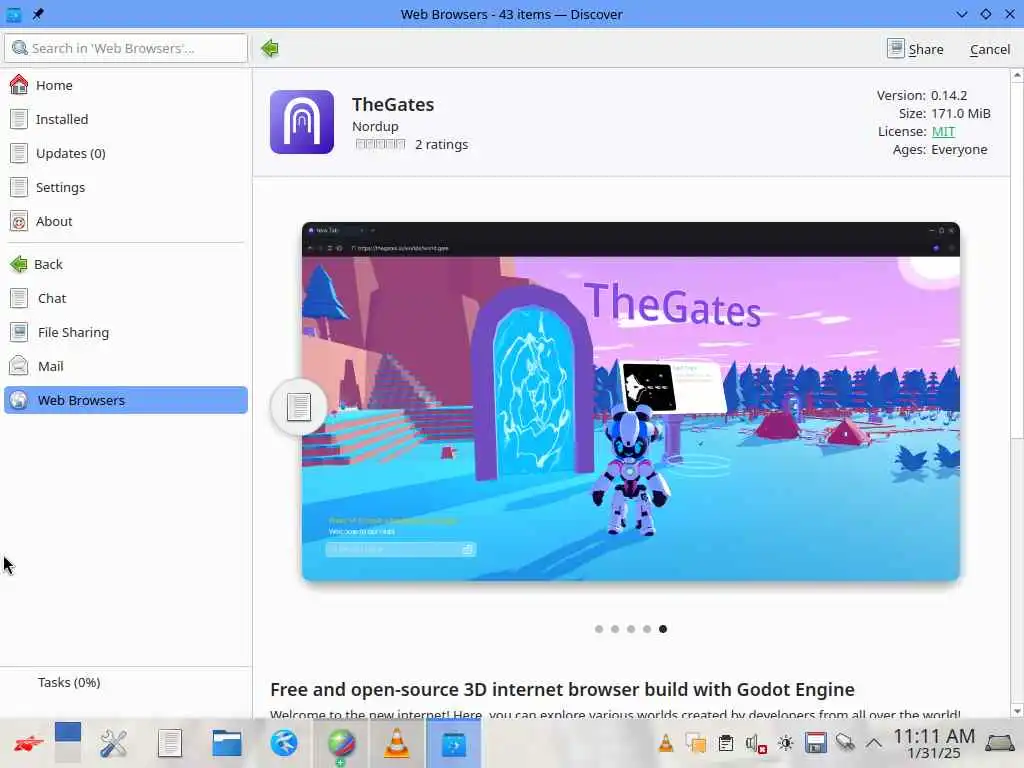The height and width of the screenshot is (768, 1024).
Task: Click the show desktop icon
Action: (1000, 743)
